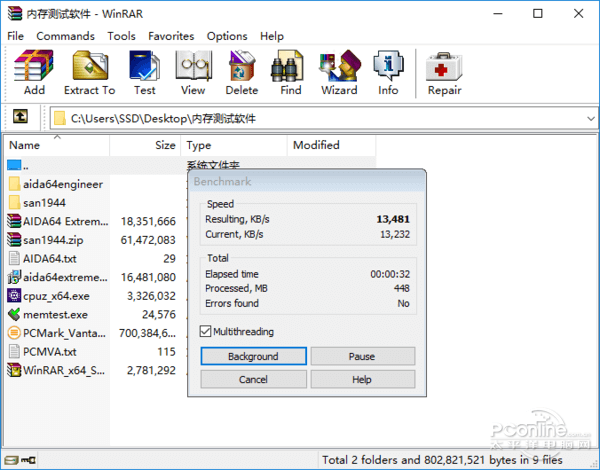Image resolution: width=600 pixels, height=470 pixels.
Task: Open the Favorites menu
Action: pyautogui.click(x=171, y=36)
